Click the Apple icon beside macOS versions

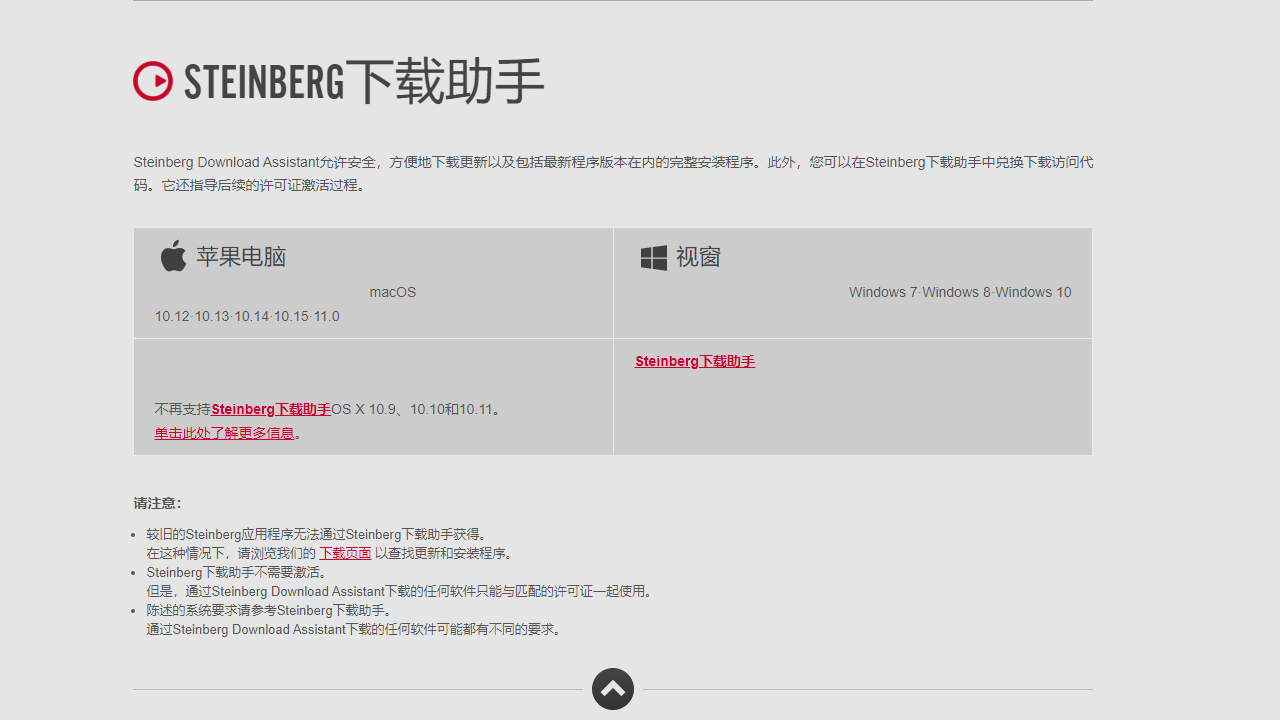[x=173, y=256]
